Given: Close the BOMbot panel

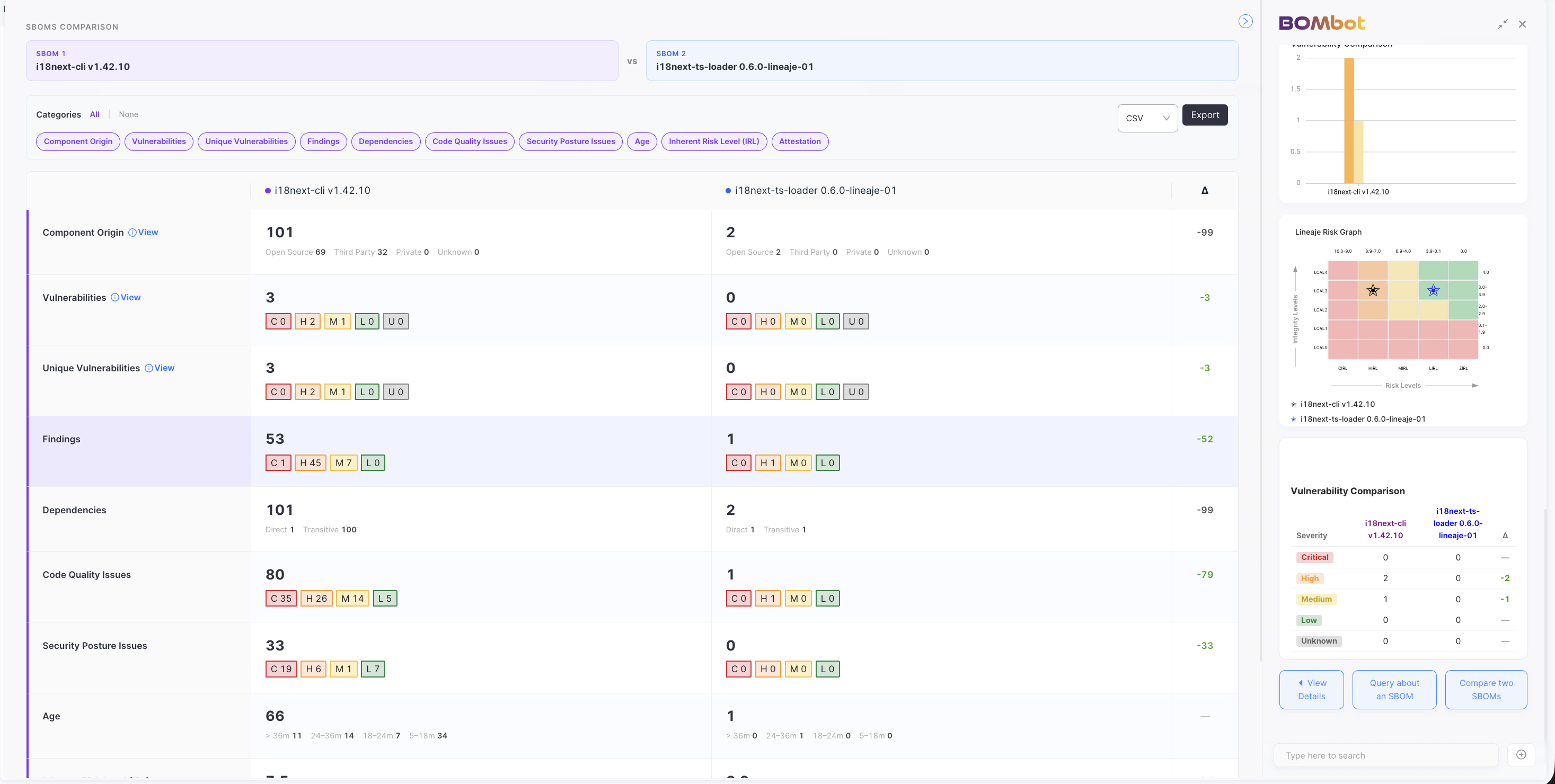Looking at the screenshot, I should tap(1522, 24).
